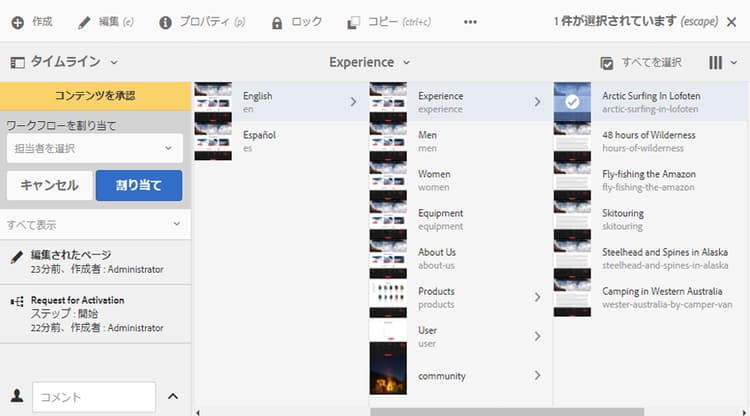Viewport: 750px width, 416px height.
Task: Open the 担当者を選択 dropdown
Action: pos(95,148)
